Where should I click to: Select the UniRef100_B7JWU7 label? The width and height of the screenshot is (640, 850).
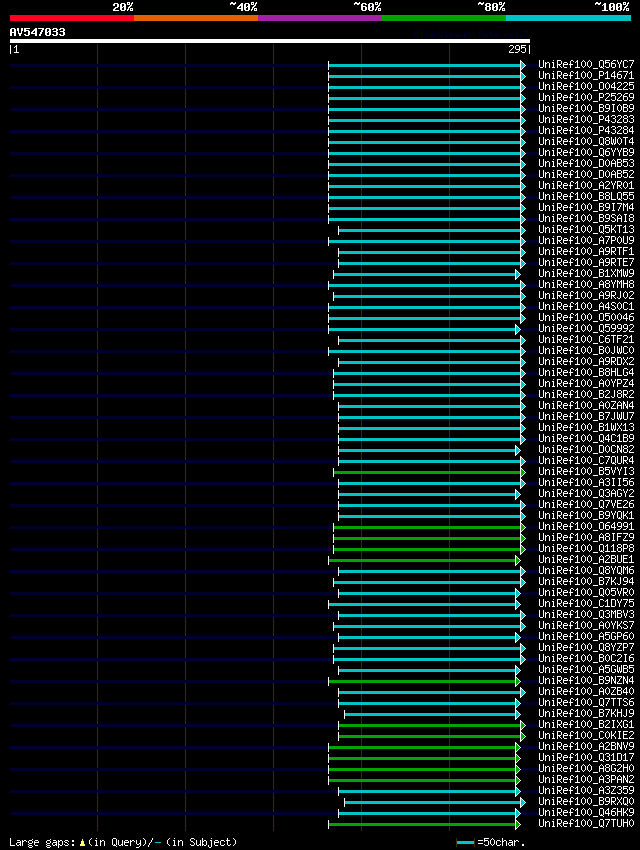586,416
